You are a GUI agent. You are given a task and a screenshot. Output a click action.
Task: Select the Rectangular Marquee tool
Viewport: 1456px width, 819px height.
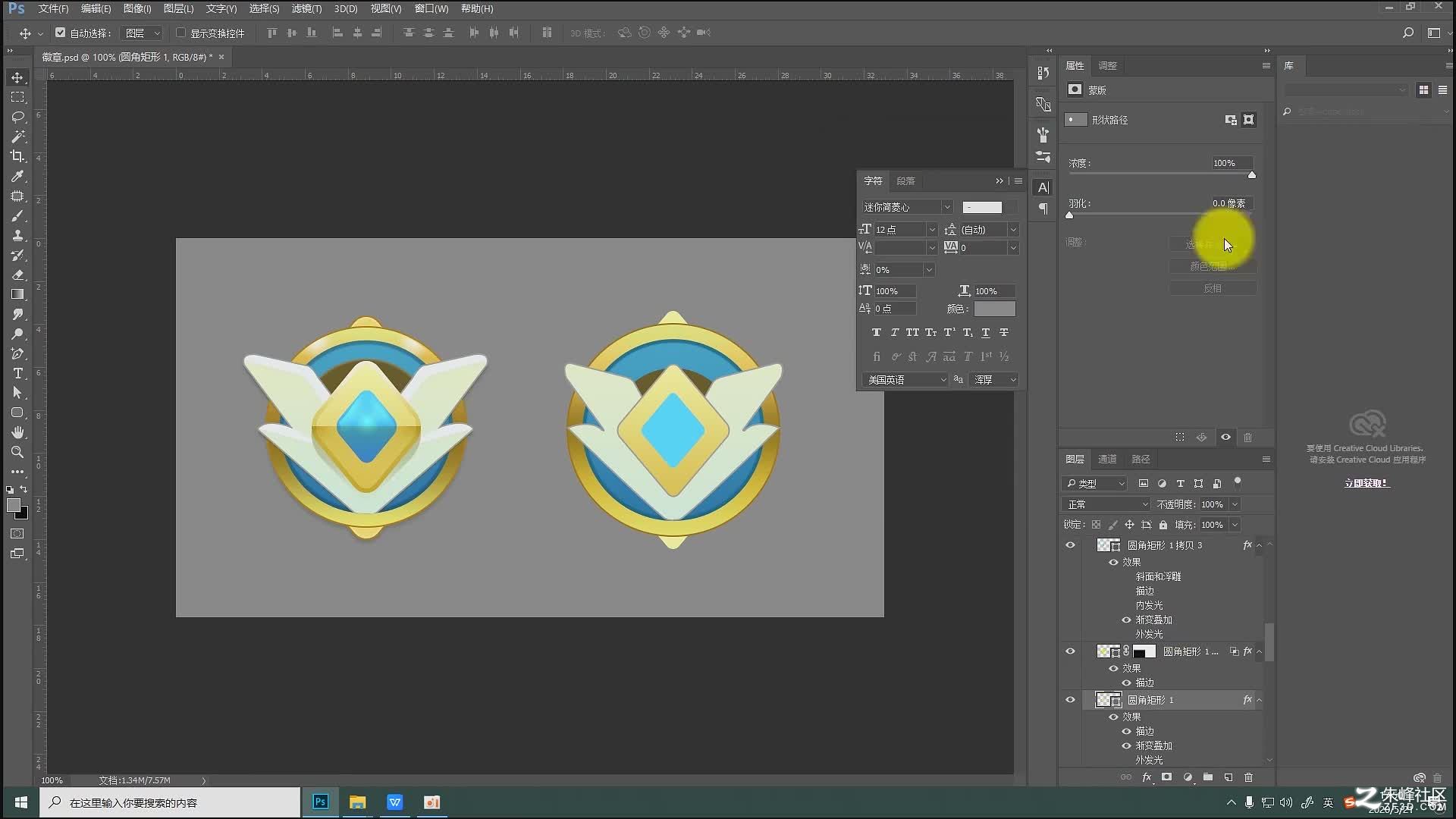pyautogui.click(x=17, y=98)
